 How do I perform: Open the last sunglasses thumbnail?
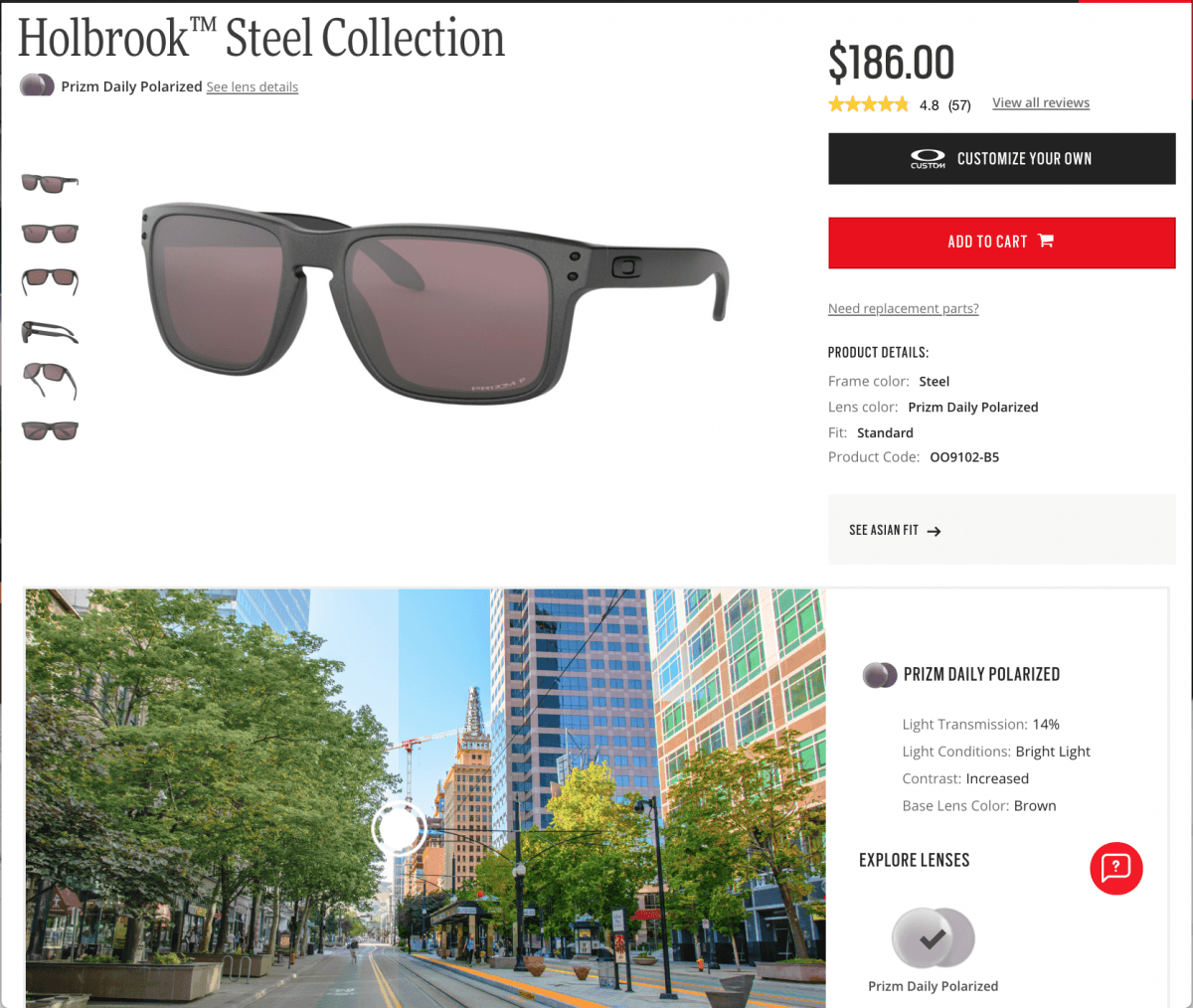click(50, 430)
